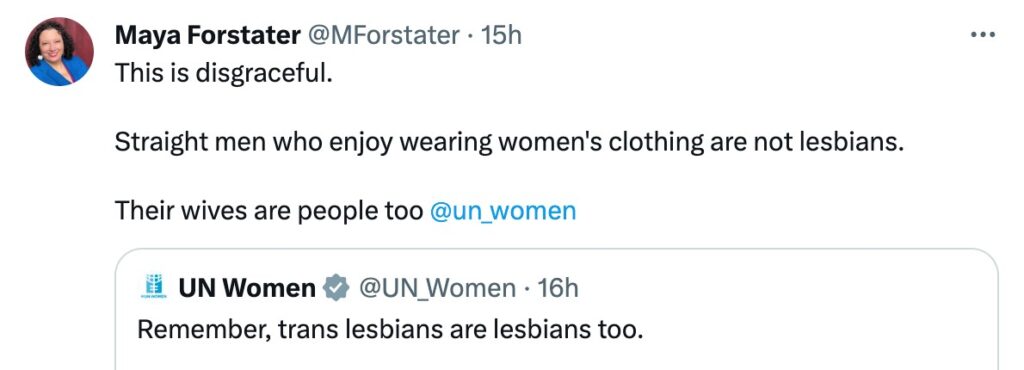This screenshot has height=370, width=1024.
Task: Click the text "Their wives are people too"
Action: point(269,211)
